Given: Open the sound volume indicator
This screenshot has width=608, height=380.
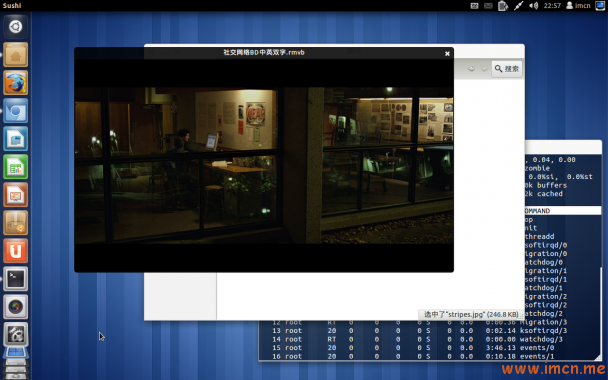Looking at the screenshot, I should pyautogui.click(x=534, y=5).
